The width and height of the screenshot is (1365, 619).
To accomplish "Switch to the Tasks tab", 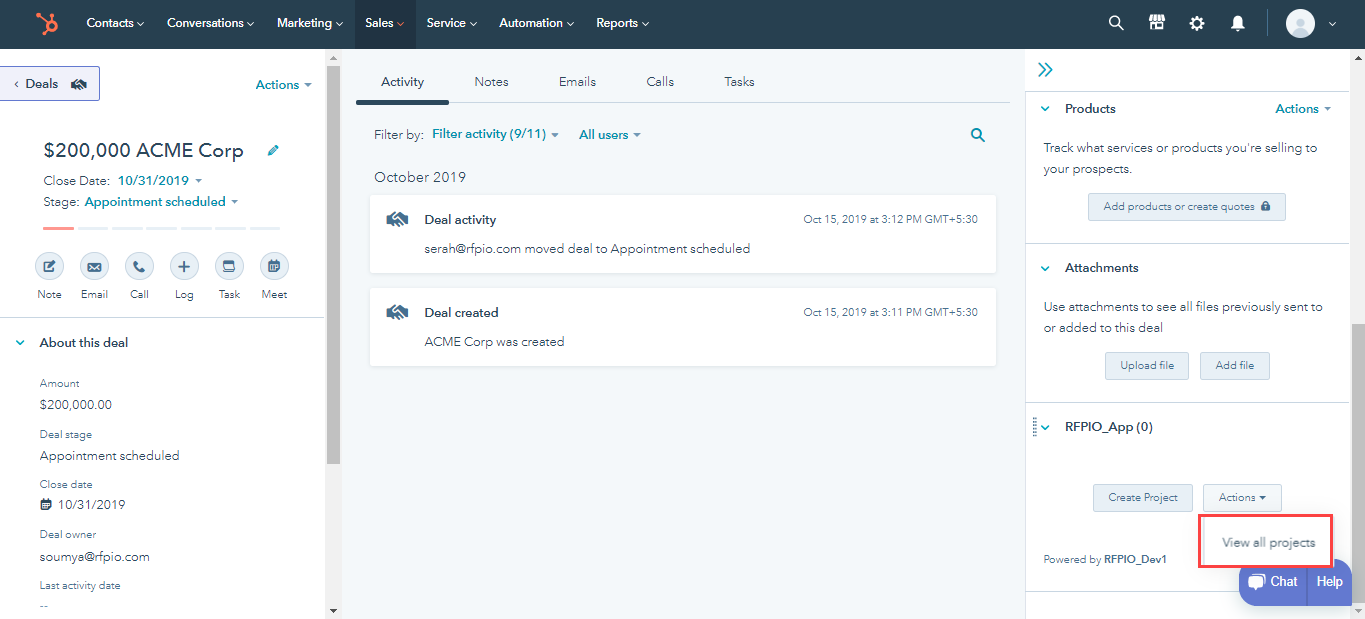I will coord(739,82).
